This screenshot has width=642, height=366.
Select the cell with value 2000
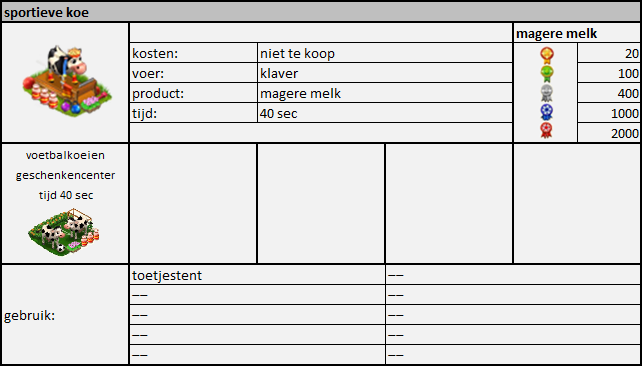point(609,133)
